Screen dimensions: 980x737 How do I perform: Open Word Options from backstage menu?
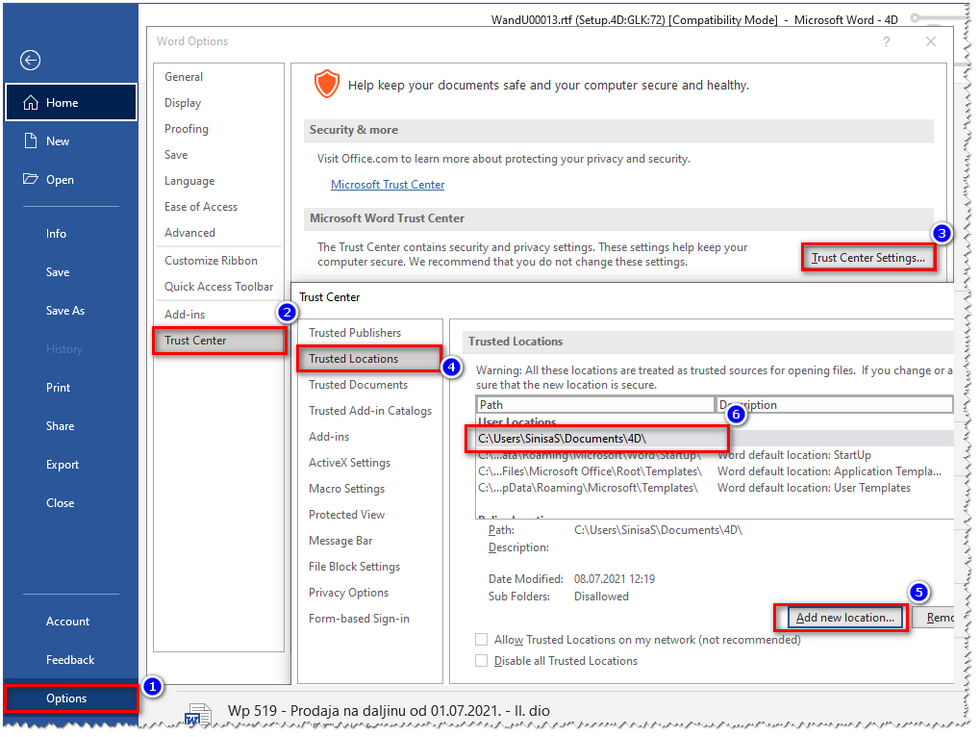point(71,698)
